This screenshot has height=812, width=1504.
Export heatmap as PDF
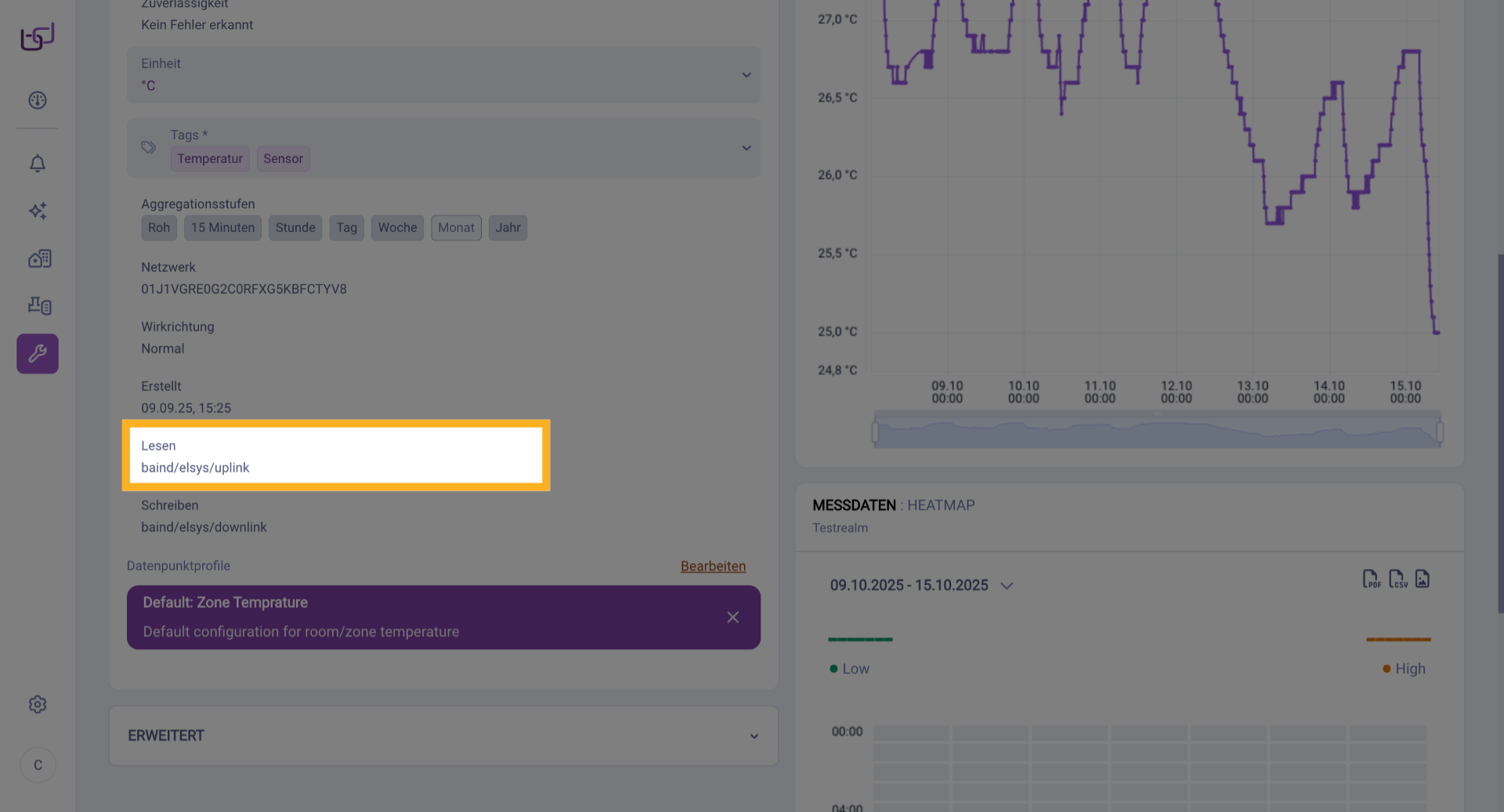1371,579
